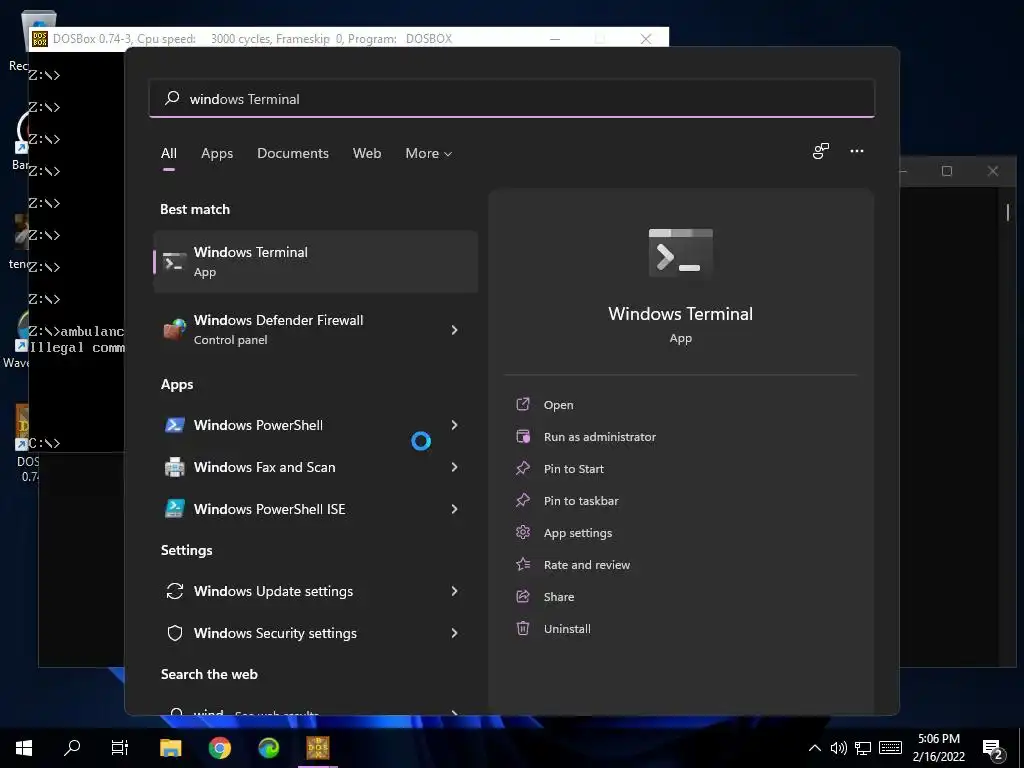
Task: Switch to the Web search tab
Action: [x=367, y=153]
